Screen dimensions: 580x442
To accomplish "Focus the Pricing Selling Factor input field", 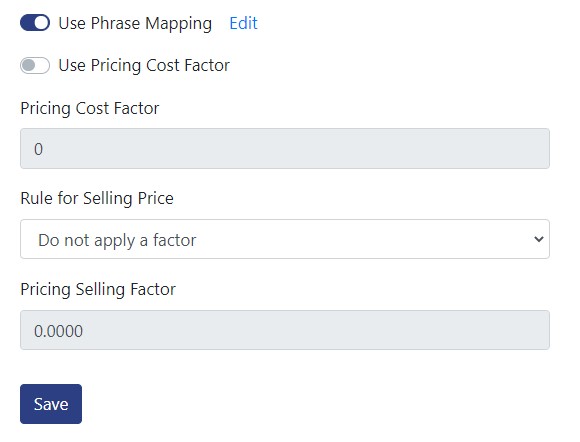I will (x=285, y=330).
